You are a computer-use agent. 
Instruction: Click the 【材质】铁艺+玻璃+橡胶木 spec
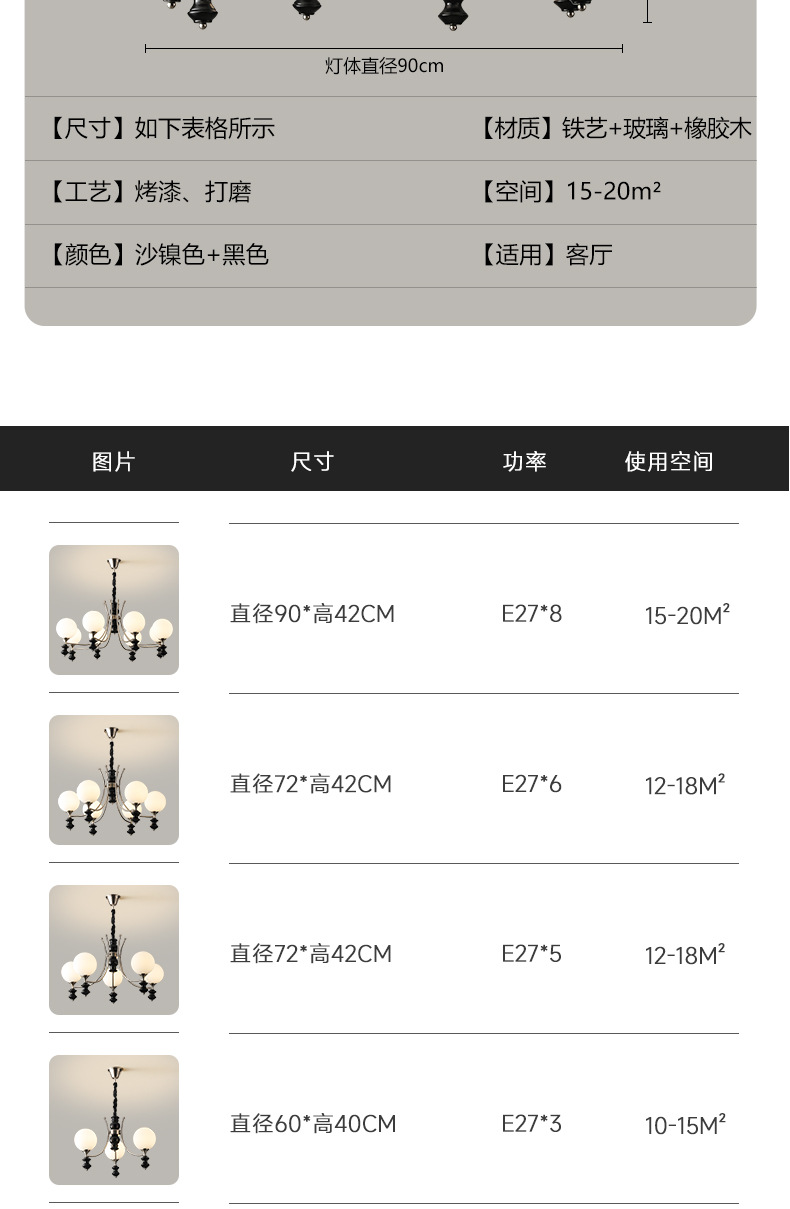pyautogui.click(x=613, y=128)
